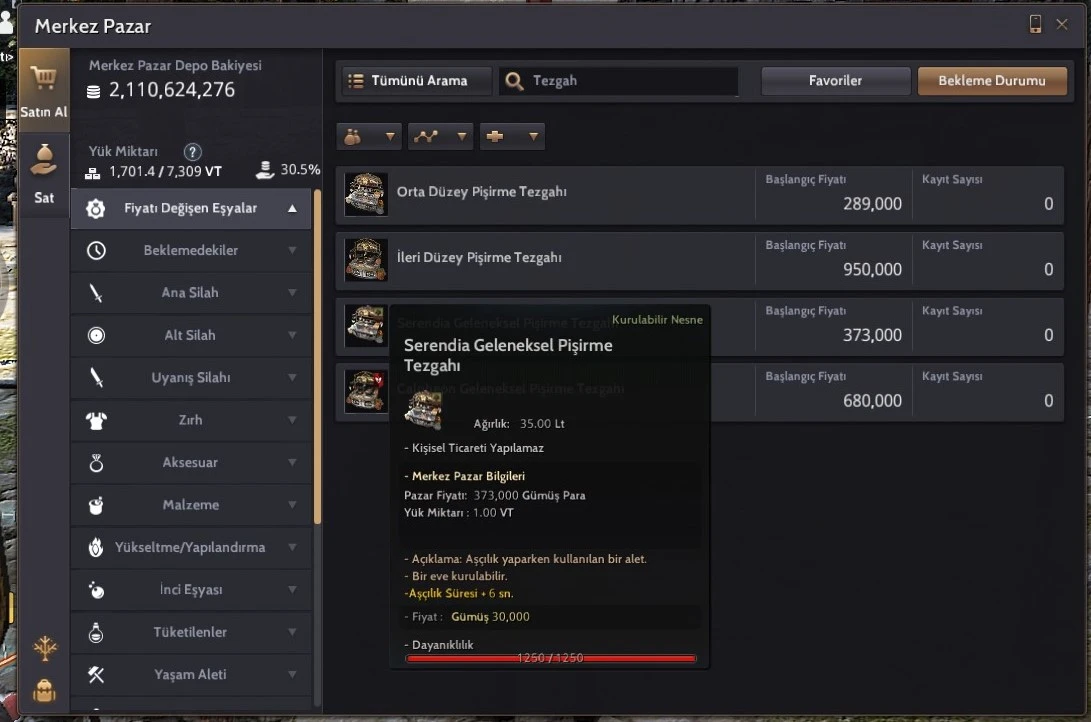The width and height of the screenshot is (1091, 722).
Task: Click the tree icon in the sidebar bottom
Action: coord(45,648)
